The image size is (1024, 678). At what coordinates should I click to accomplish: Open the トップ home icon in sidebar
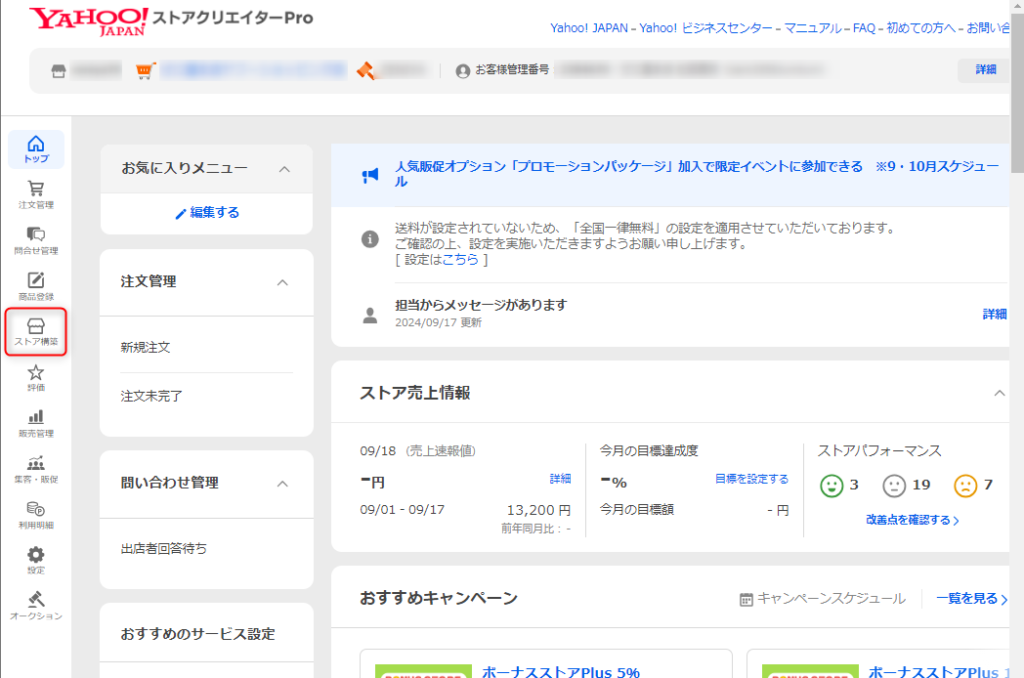coord(36,150)
